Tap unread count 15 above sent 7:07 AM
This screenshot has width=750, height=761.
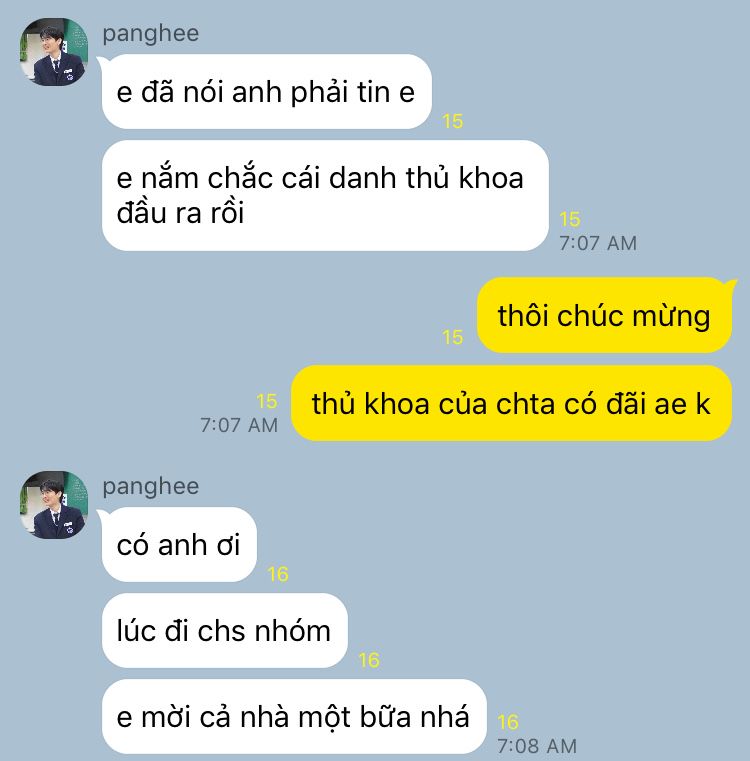click(267, 401)
